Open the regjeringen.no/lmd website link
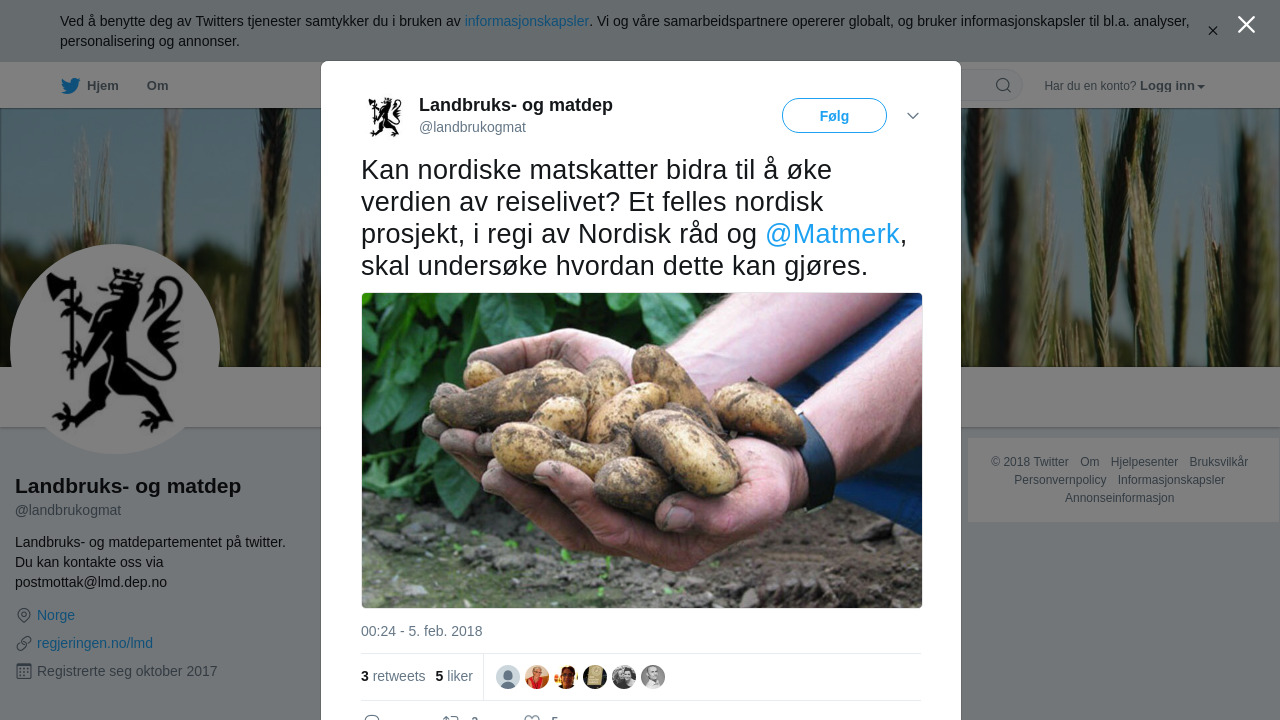 pos(95,643)
